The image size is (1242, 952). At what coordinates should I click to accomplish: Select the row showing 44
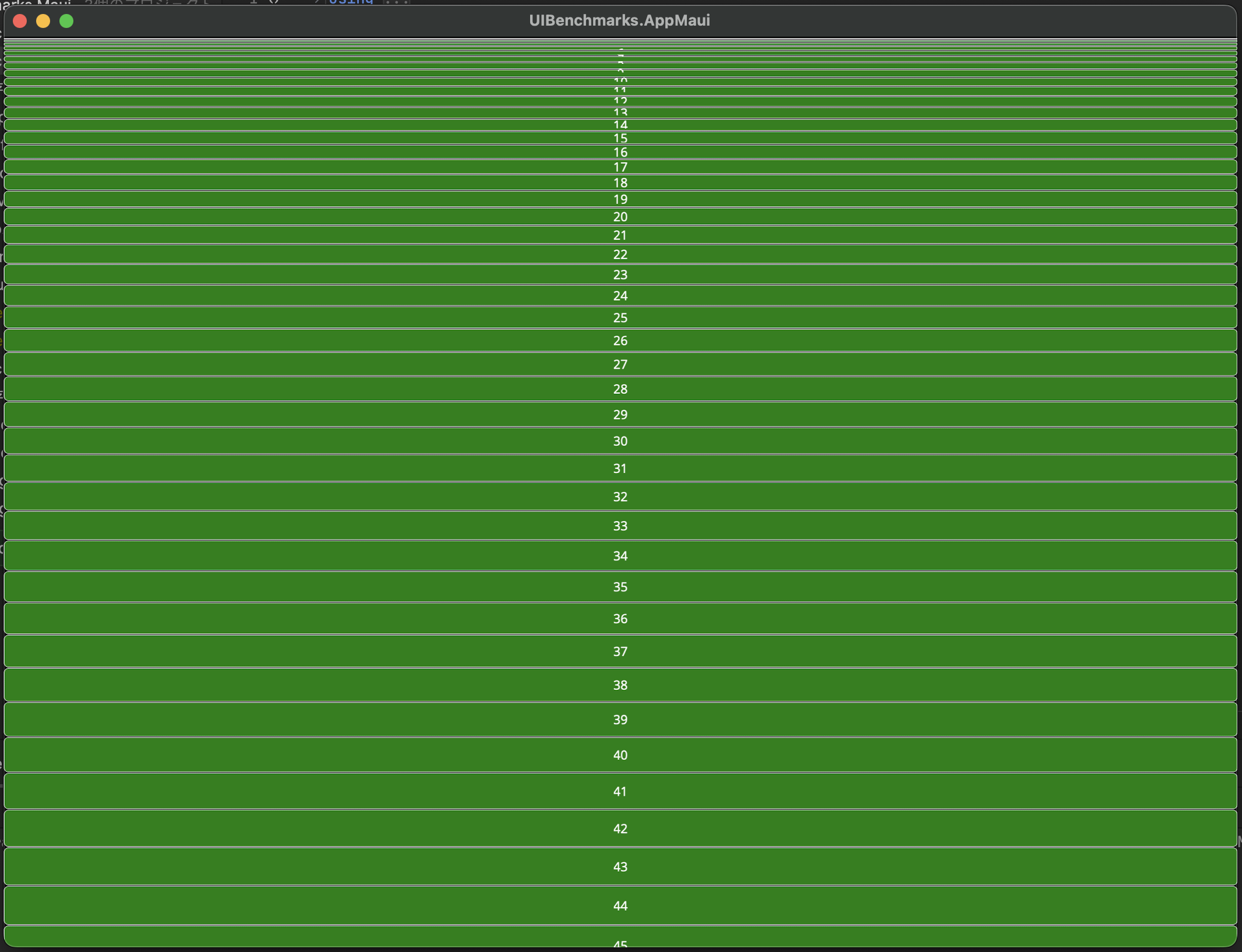pyautogui.click(x=620, y=905)
